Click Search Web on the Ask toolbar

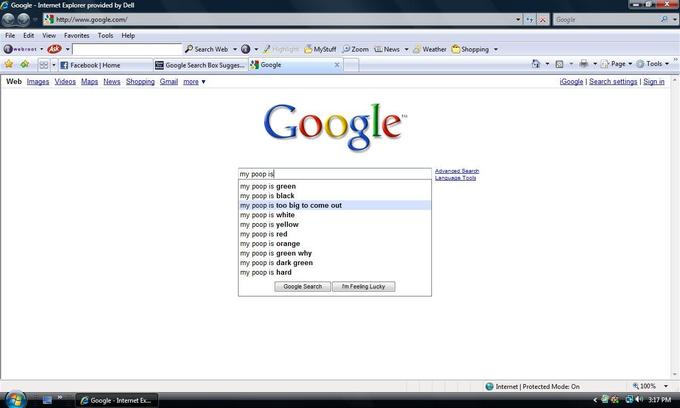pyautogui.click(x=207, y=49)
